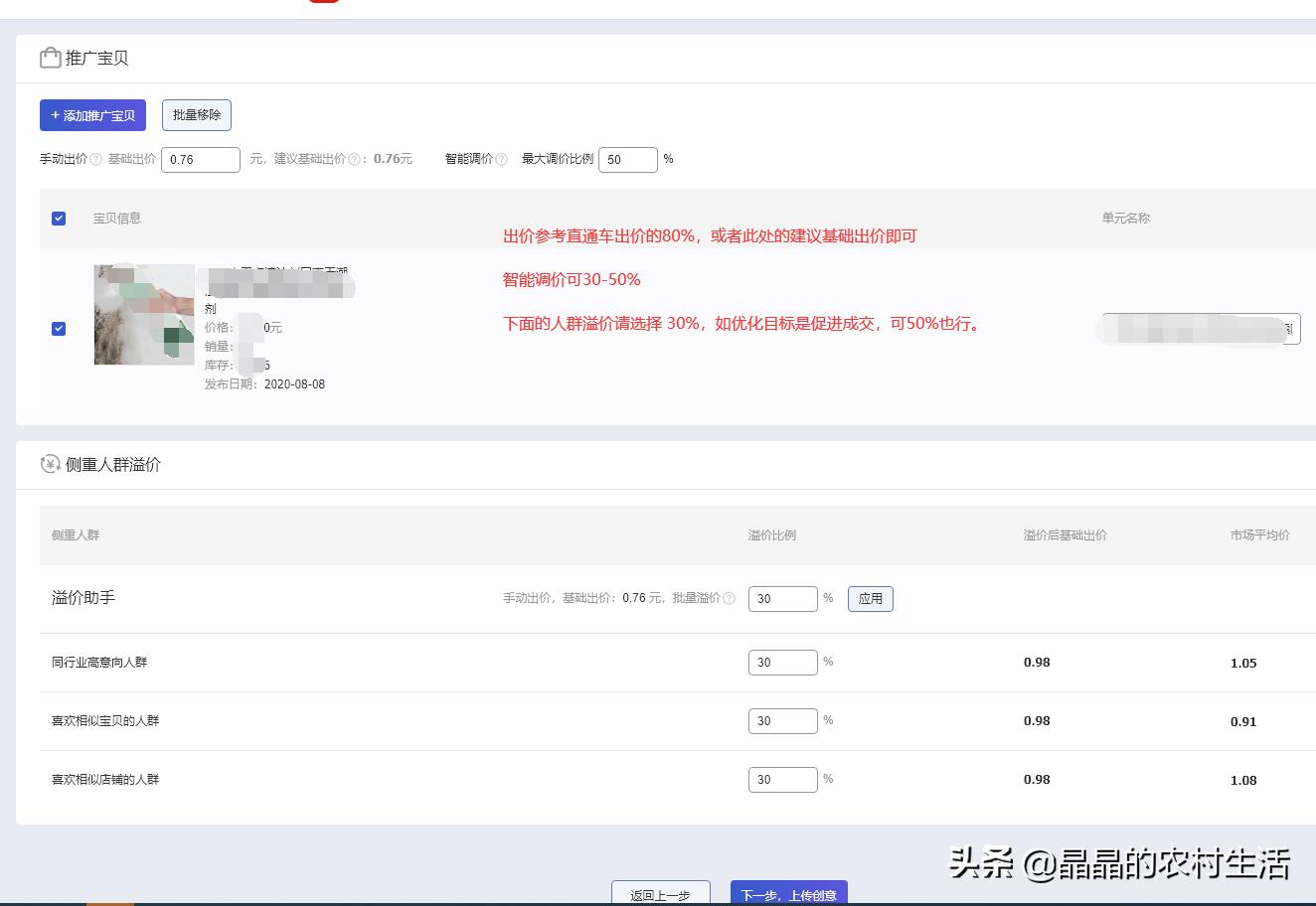Uncheck the 宝贝信息 select-all checkbox
Screen dimensions: 1316x906
click(58, 218)
